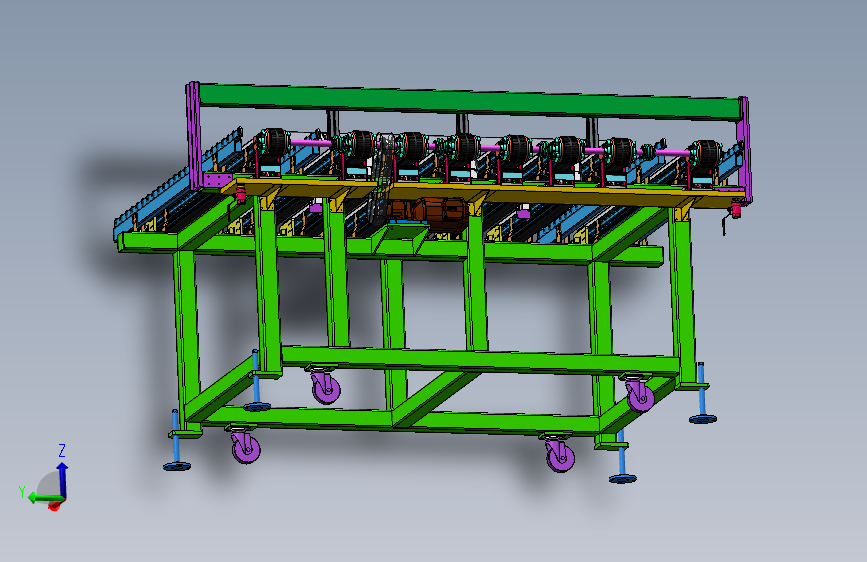Select the front-left blue leveling foot

[x=176, y=441]
